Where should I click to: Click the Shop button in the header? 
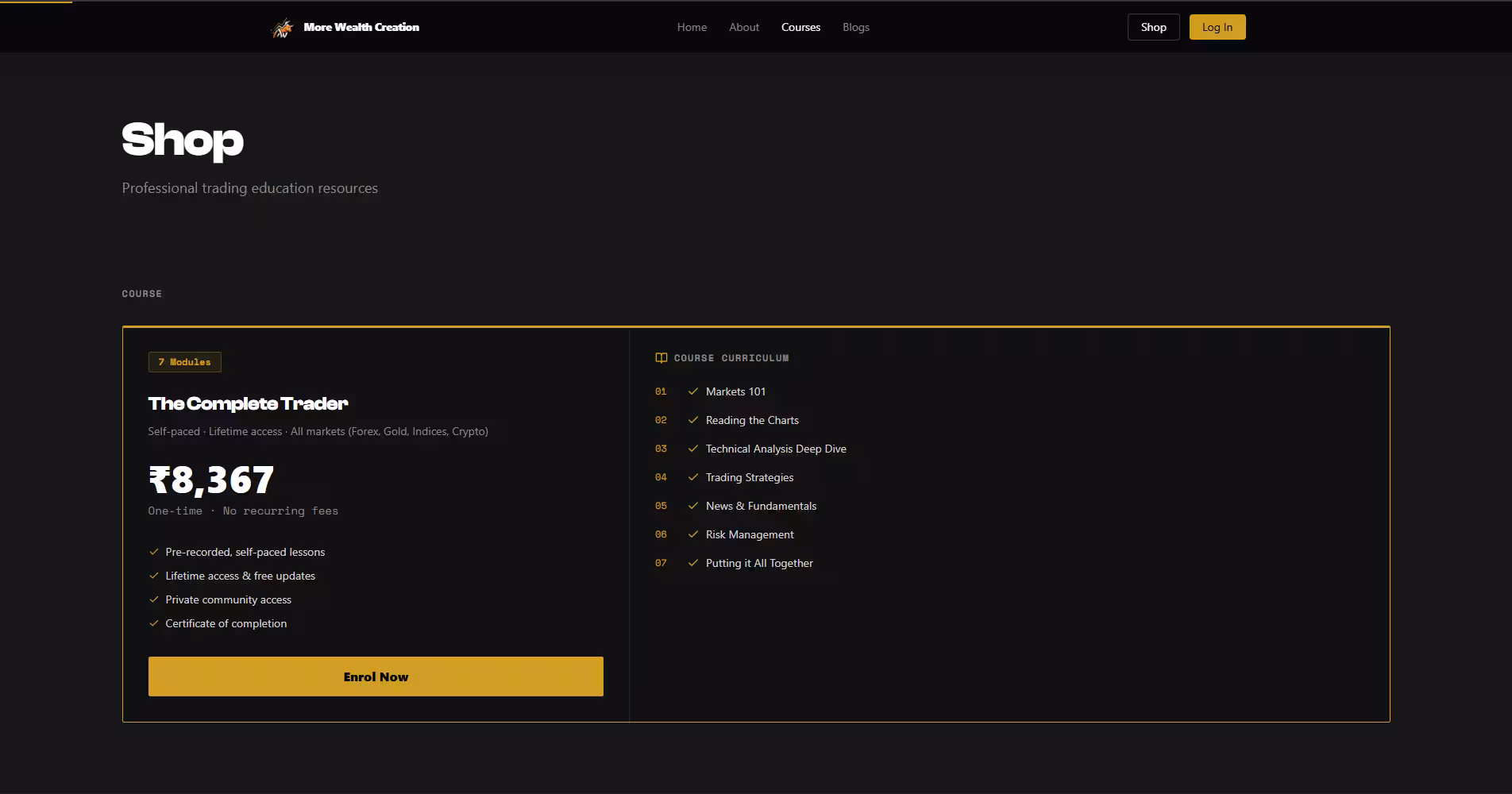click(x=1154, y=27)
